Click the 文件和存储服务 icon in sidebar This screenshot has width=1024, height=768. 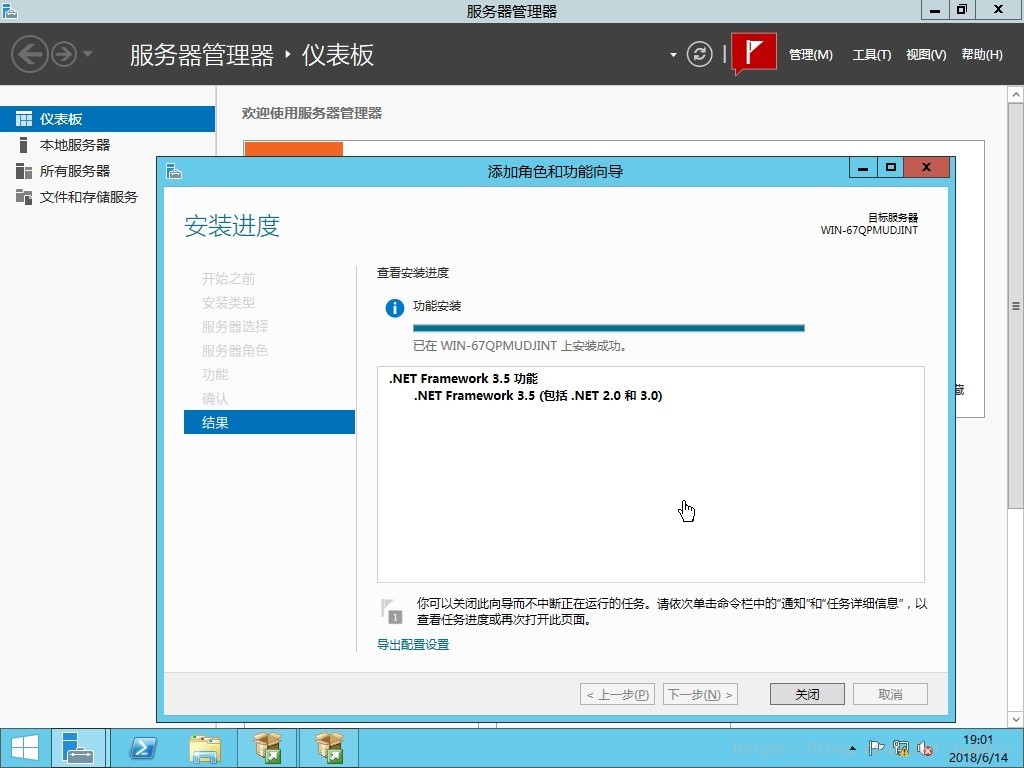point(24,197)
